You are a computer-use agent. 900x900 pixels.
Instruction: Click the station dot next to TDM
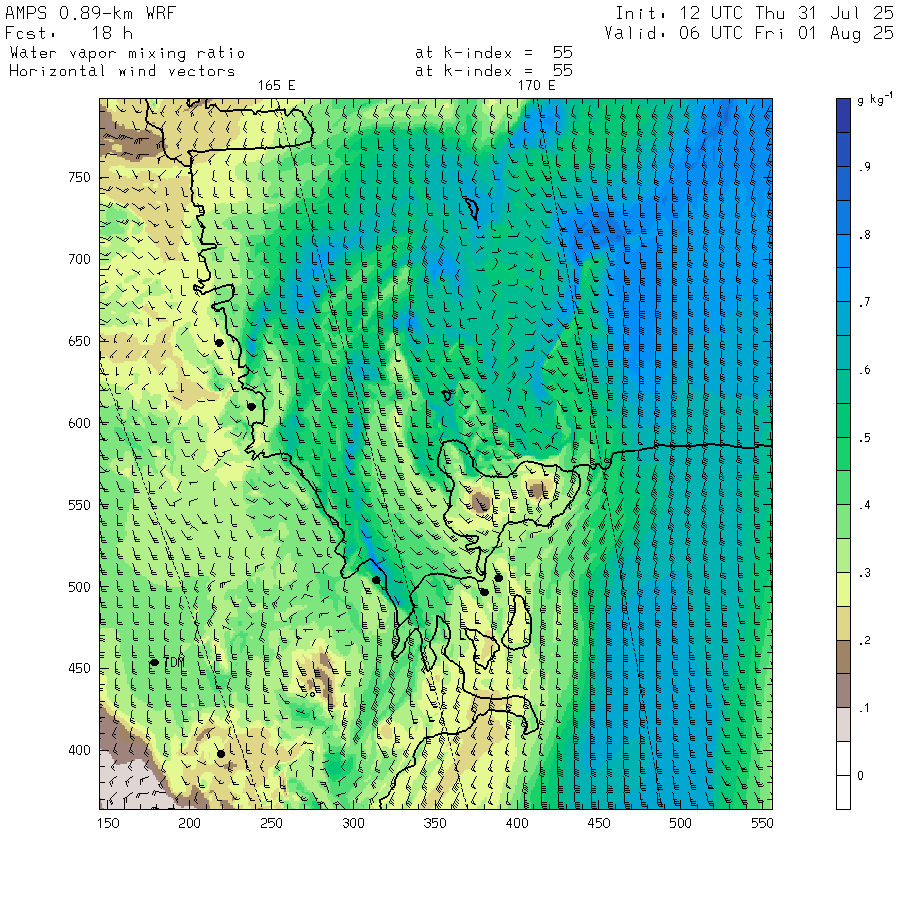pyautogui.click(x=154, y=662)
